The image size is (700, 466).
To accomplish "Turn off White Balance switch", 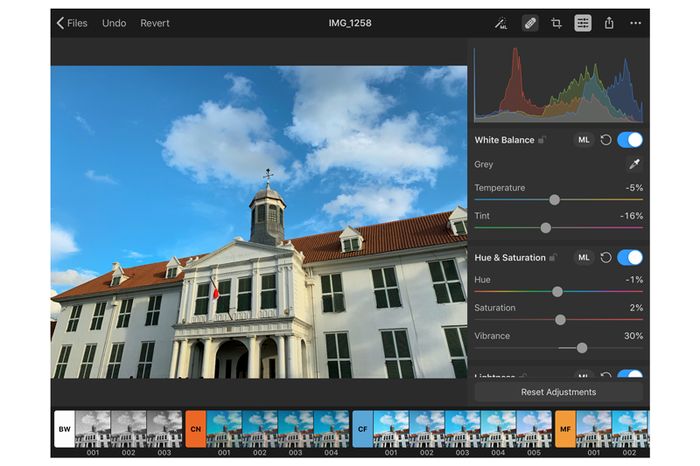I will [630, 140].
